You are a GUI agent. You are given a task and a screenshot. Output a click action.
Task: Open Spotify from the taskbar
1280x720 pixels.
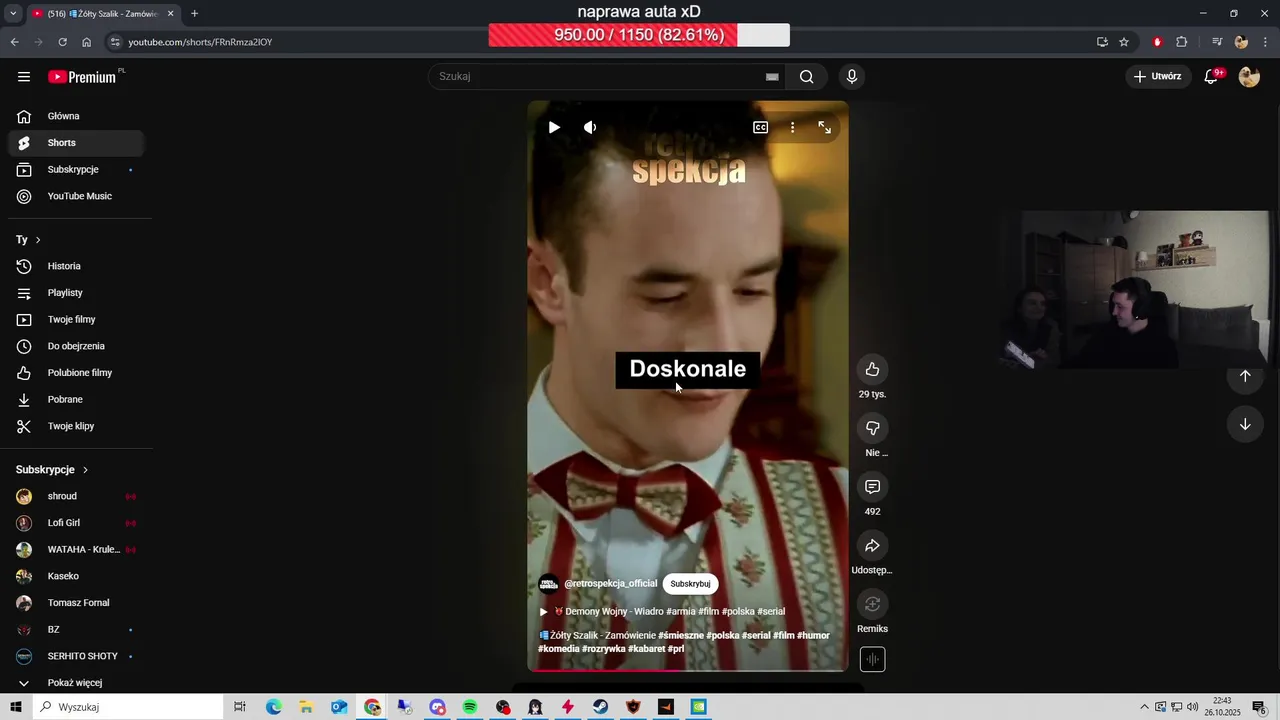click(x=470, y=707)
